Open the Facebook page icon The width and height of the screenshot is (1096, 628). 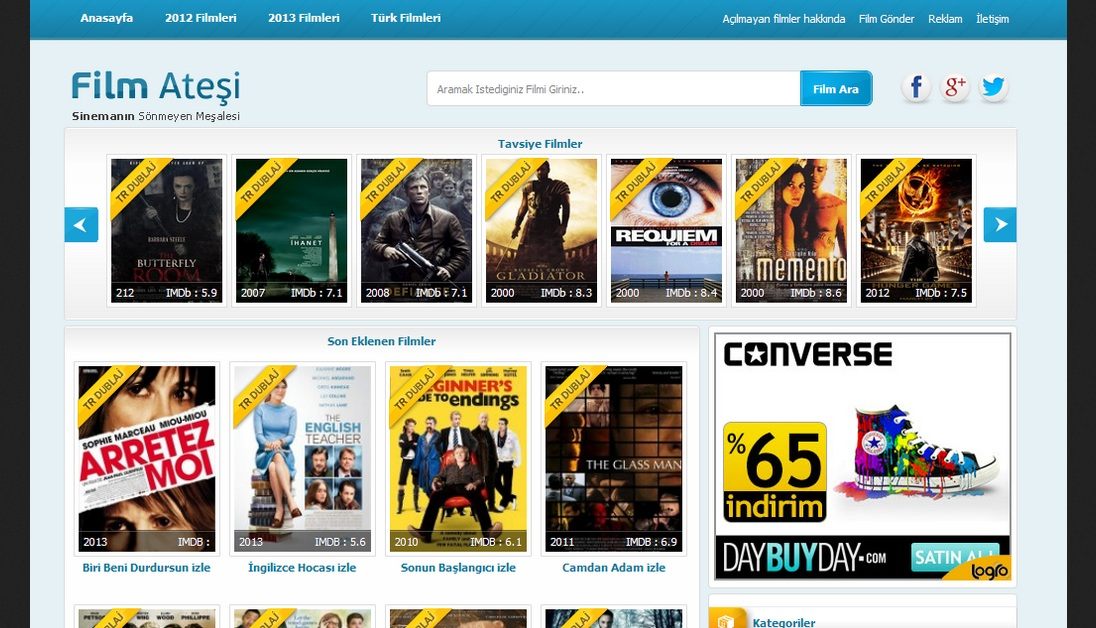click(x=916, y=88)
